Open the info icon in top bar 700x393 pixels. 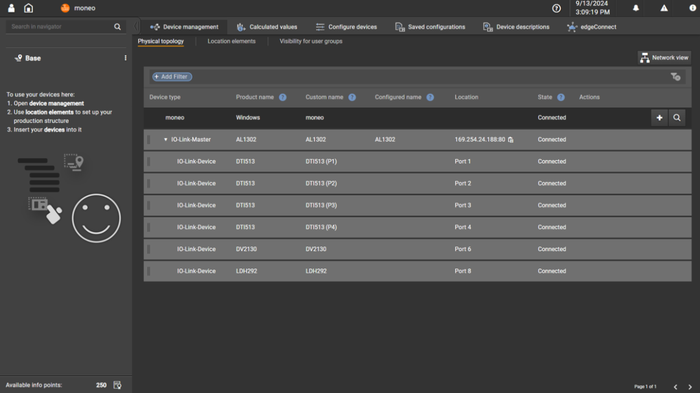pyautogui.click(x=692, y=8)
